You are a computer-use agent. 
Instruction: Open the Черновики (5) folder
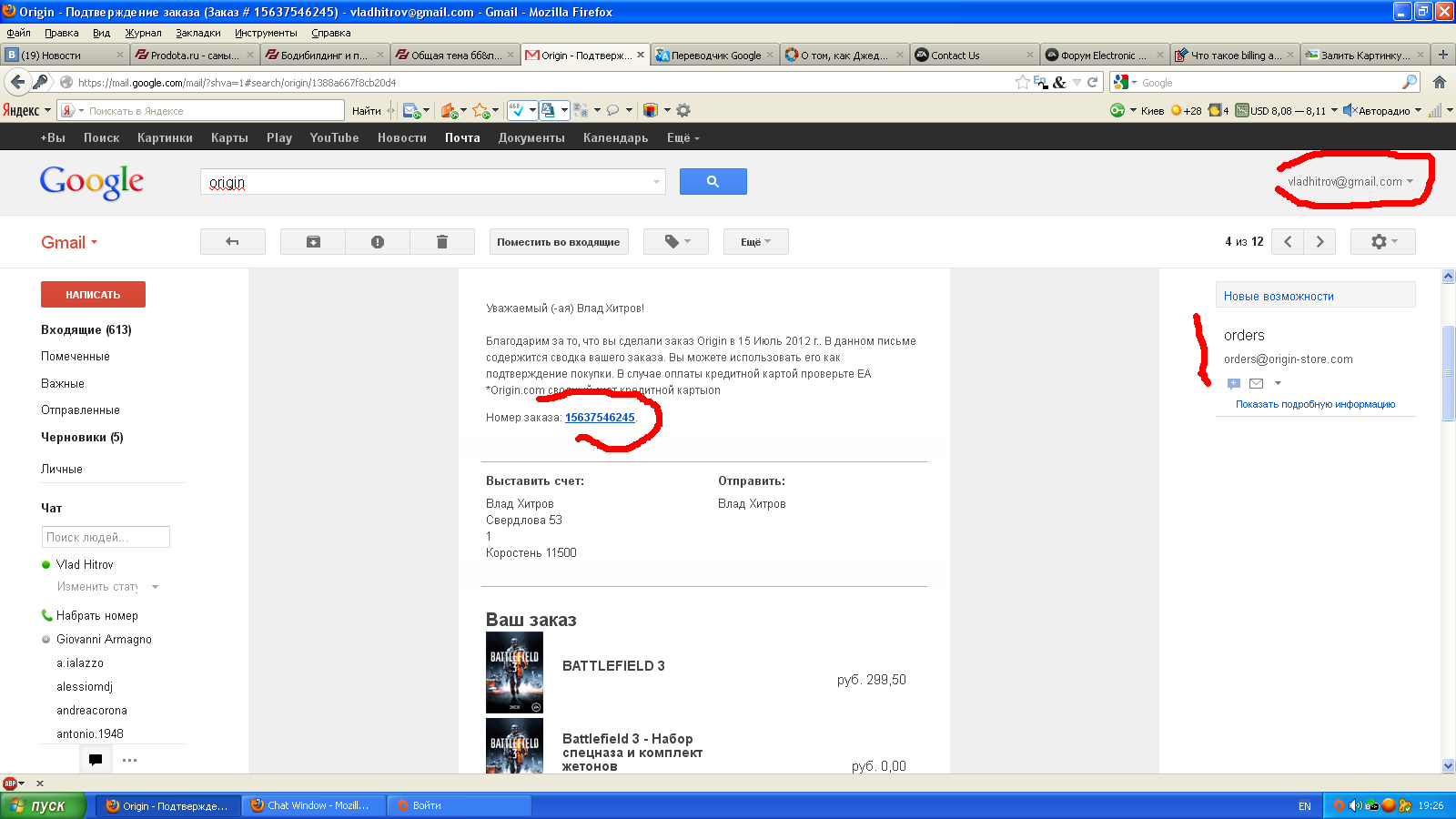pos(82,437)
